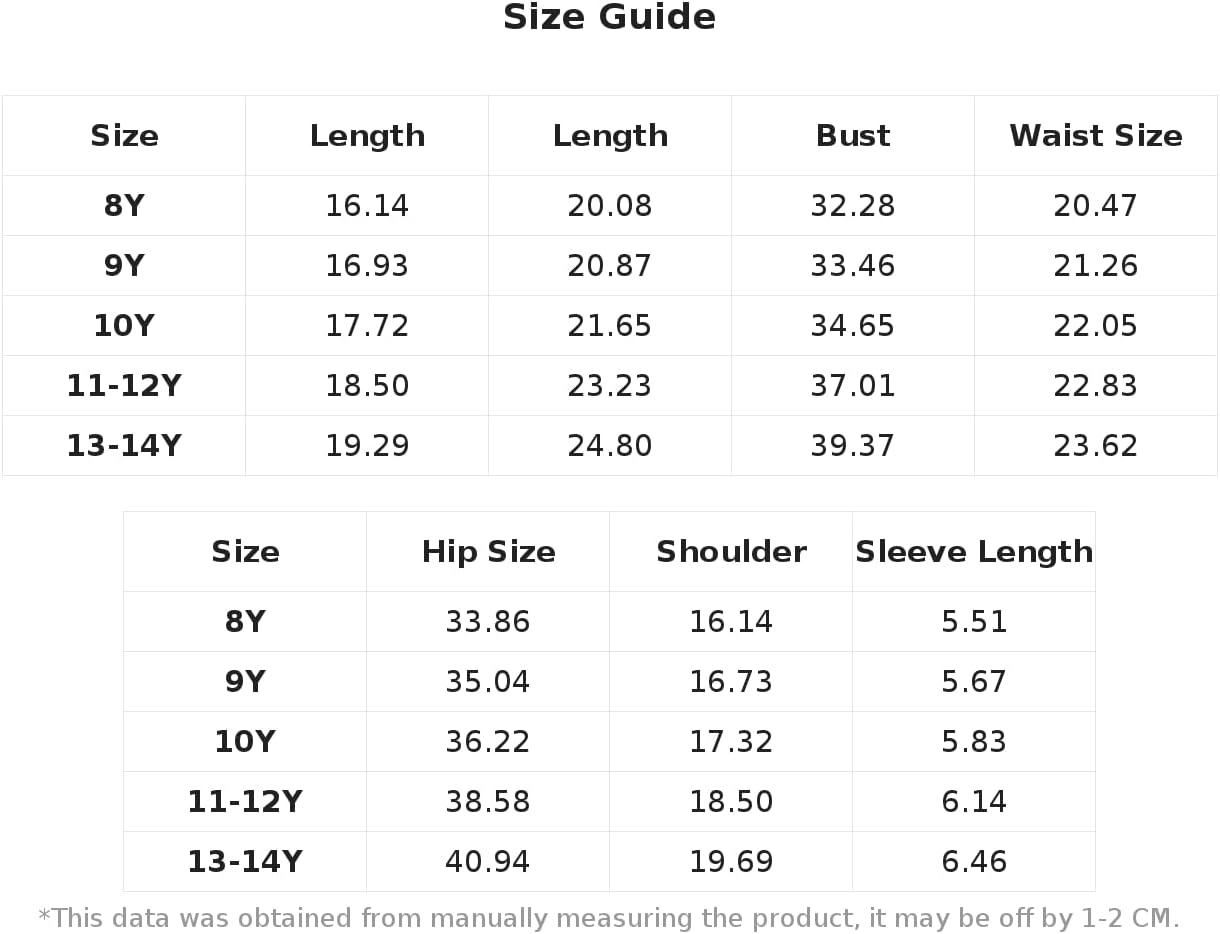Select the 13-14Y row in bottom table
Image resolution: width=1220 pixels, height=934 pixels.
(609, 862)
